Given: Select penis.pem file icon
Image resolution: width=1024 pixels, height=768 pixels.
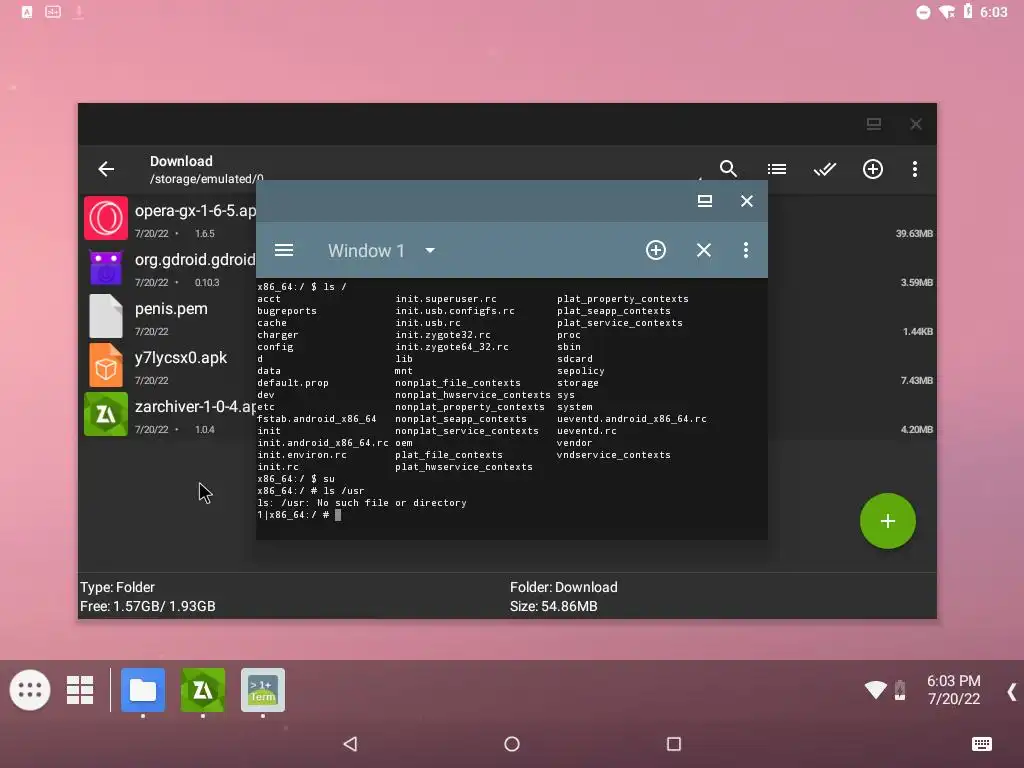Looking at the screenshot, I should point(106,316).
